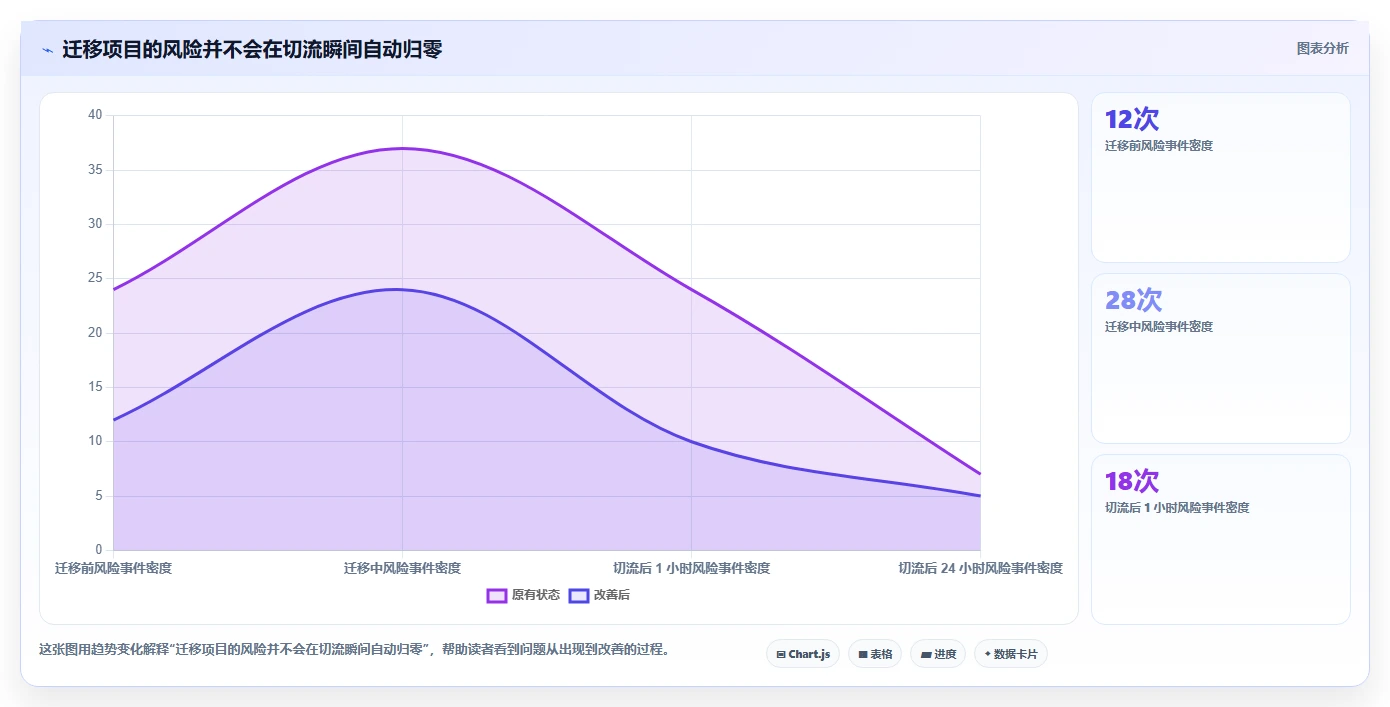1390x707 pixels.
Task: Click the 18次 value text
Action: [x=1132, y=481]
